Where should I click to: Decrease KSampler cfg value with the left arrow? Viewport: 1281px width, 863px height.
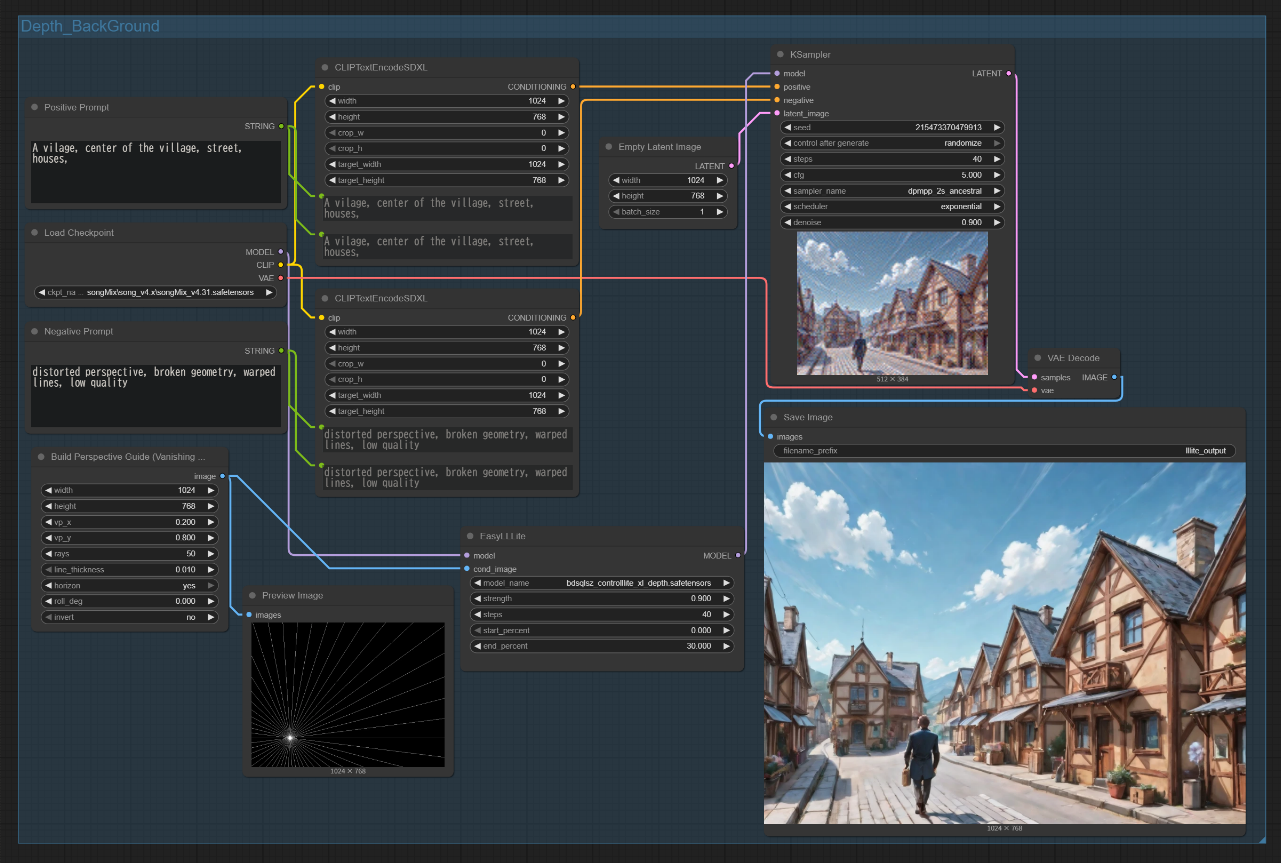coord(787,175)
